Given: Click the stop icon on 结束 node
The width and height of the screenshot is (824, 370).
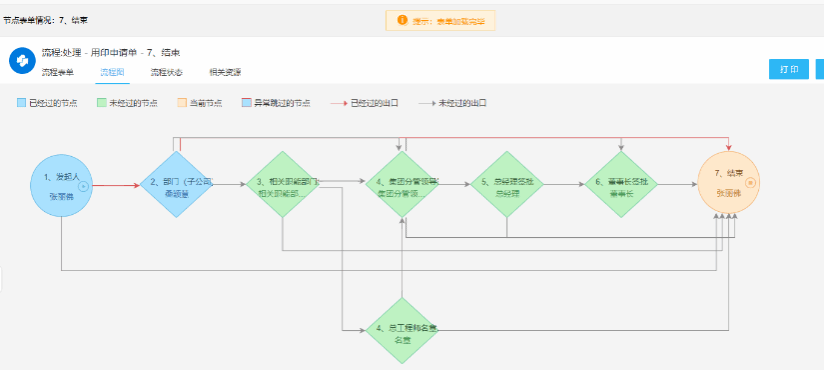Looking at the screenshot, I should [x=750, y=183].
